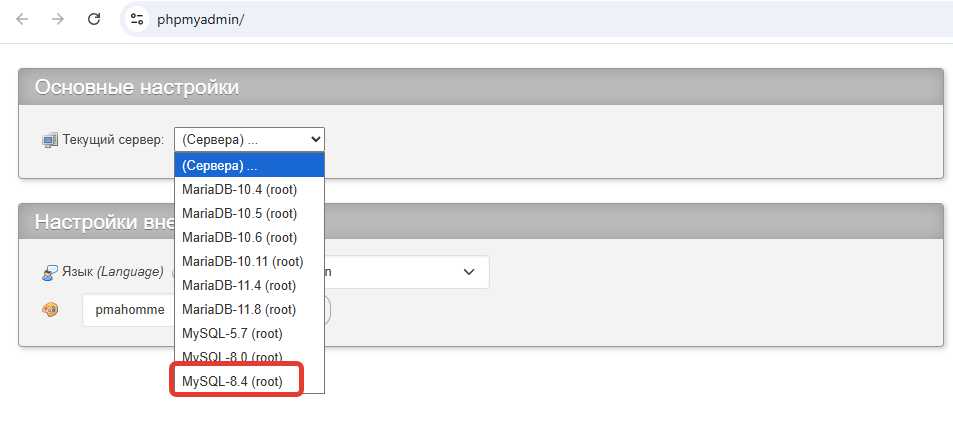Select MariaDB-10.6 (root) server

click(249, 238)
